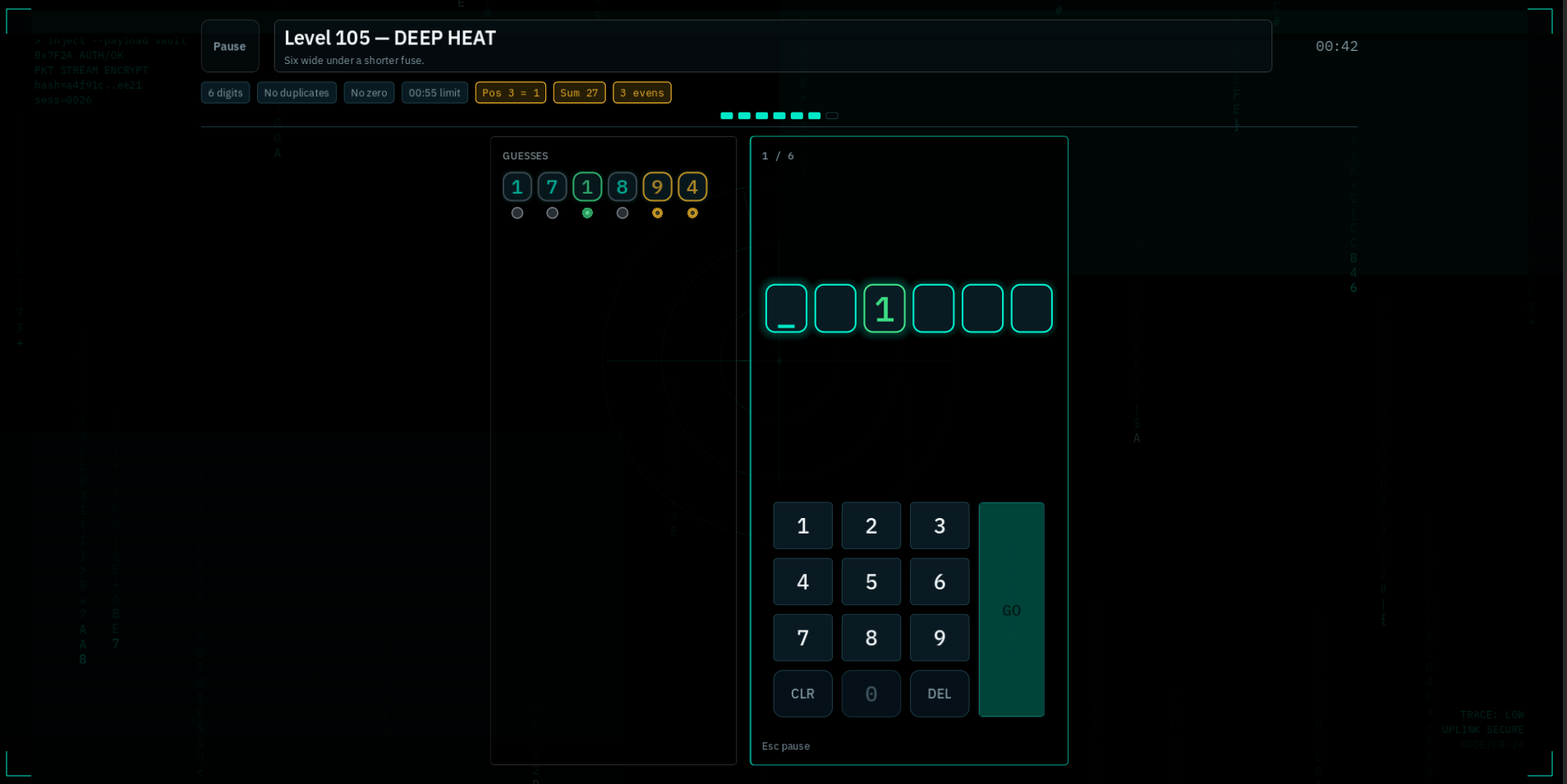Screen dimensions: 1567x784
Task: Click the yellow feedback dot under 4
Action: [692, 213]
